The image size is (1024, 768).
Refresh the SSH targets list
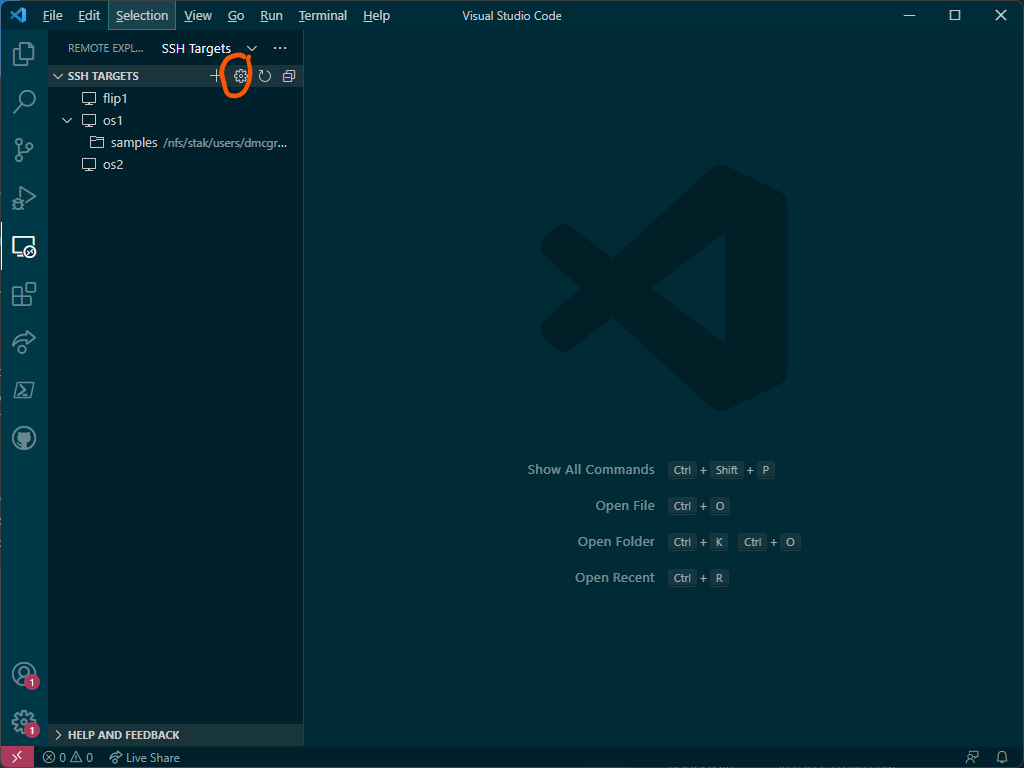pos(264,76)
